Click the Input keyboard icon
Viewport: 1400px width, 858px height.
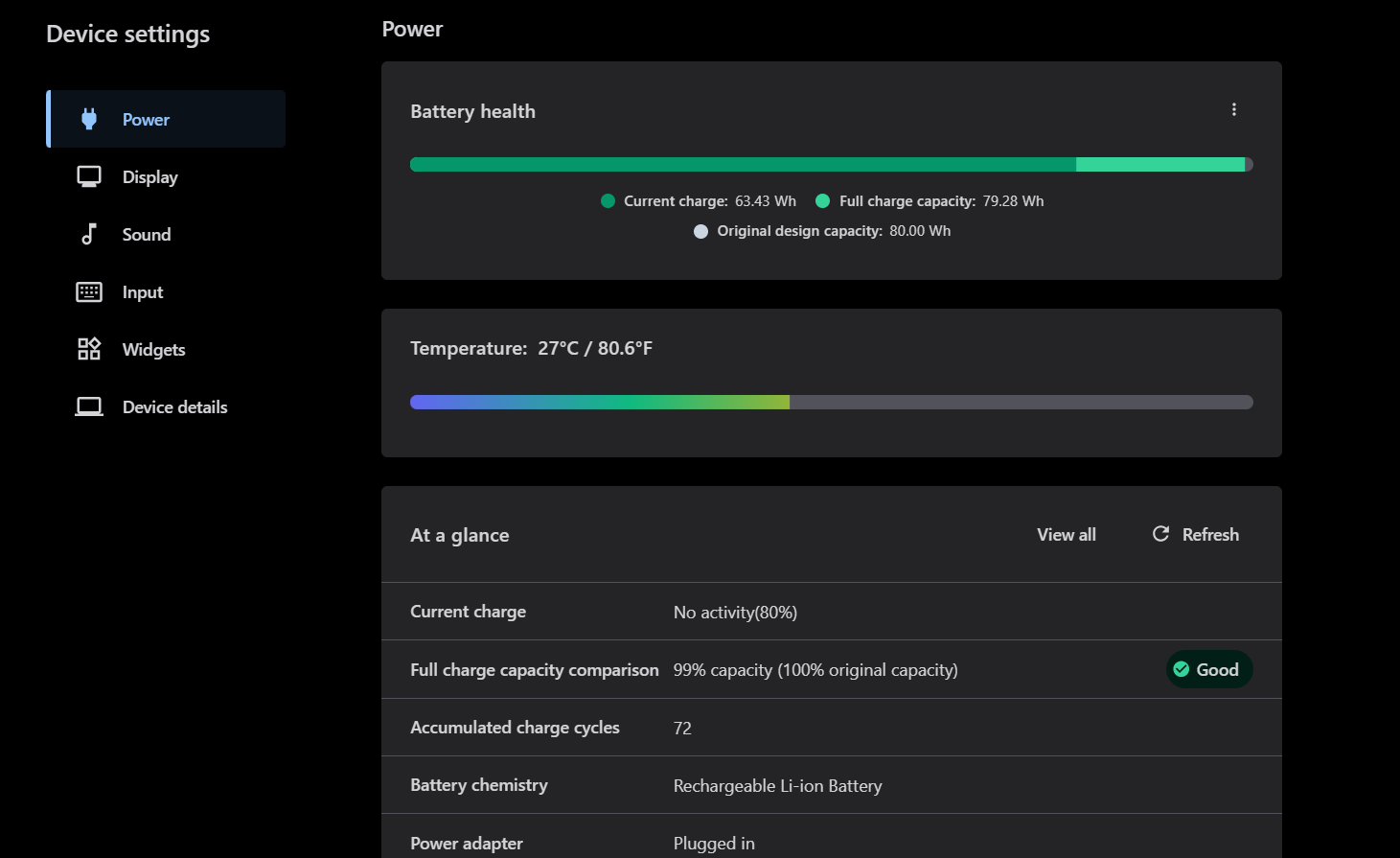(x=89, y=291)
